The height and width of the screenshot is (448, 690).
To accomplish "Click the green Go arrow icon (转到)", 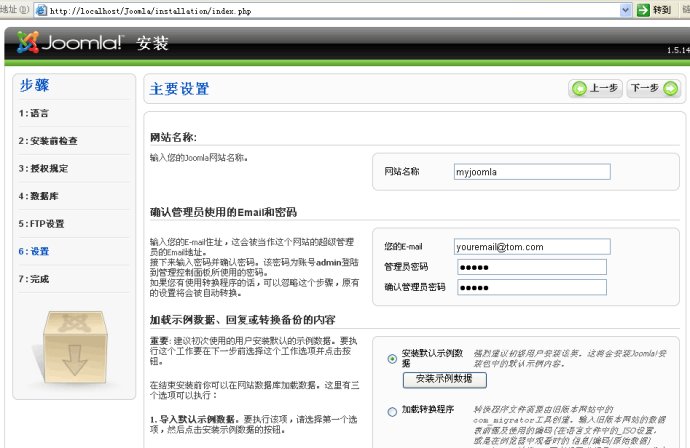I will coord(643,10).
